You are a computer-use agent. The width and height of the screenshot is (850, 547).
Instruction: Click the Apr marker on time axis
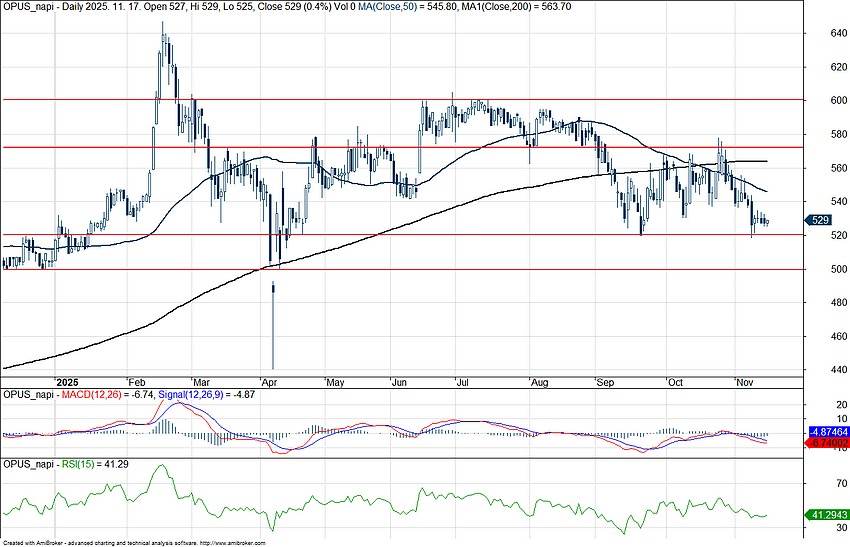(268, 382)
